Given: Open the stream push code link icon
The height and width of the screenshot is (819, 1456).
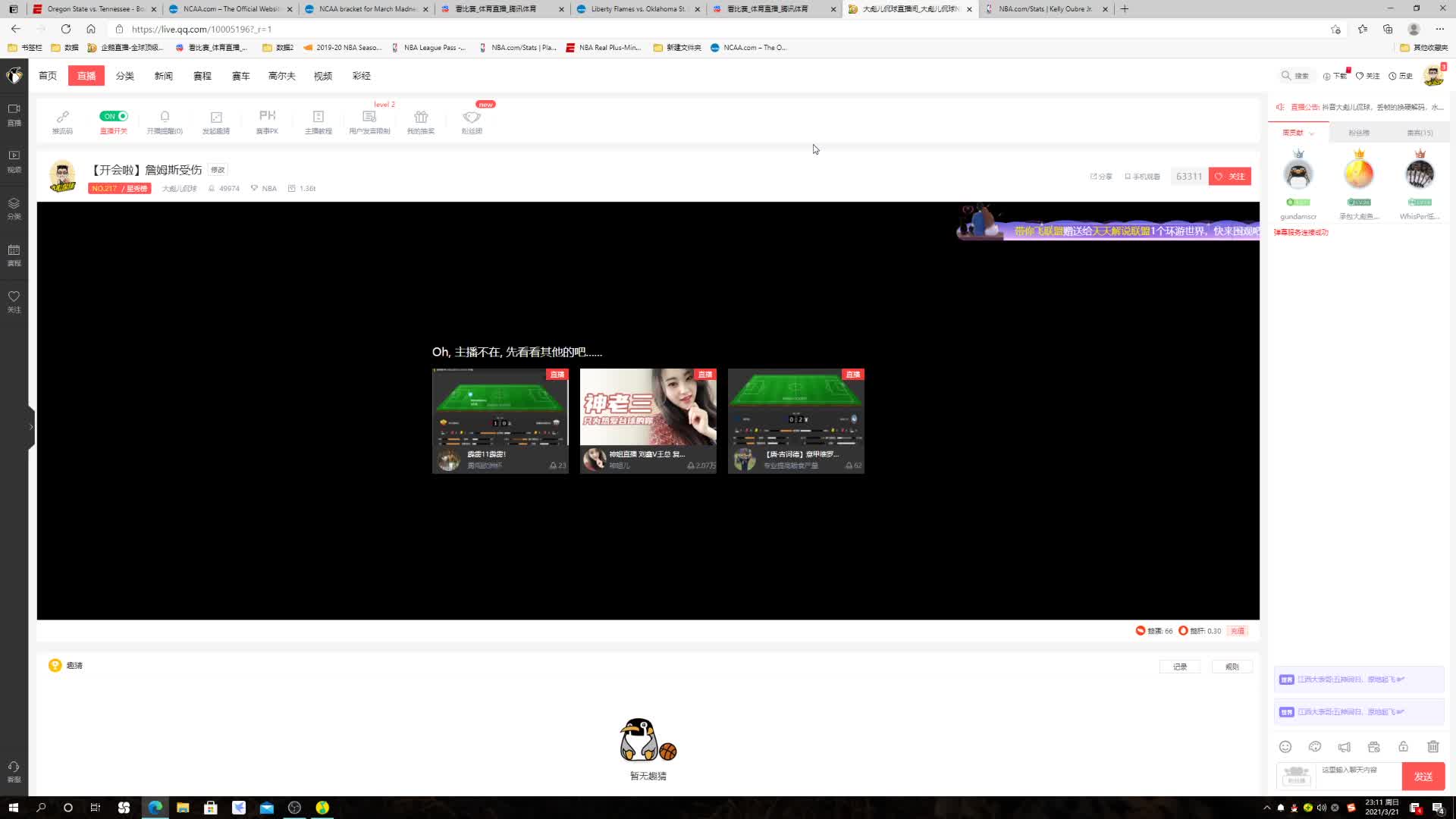Looking at the screenshot, I should point(62,117).
